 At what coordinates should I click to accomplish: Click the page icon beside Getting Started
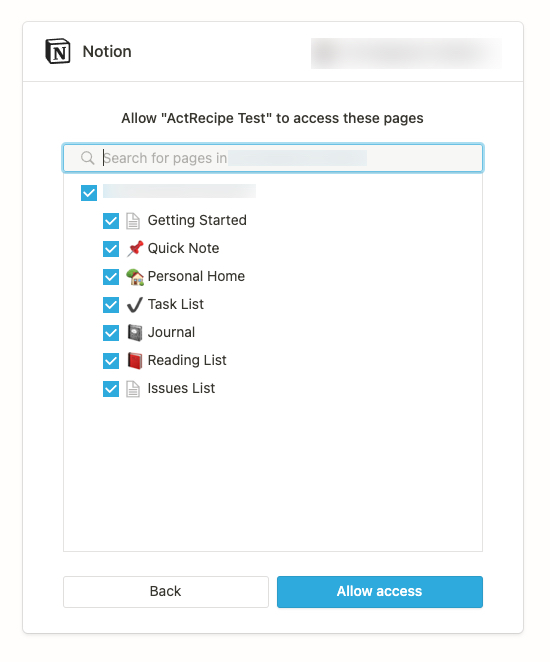[133, 220]
